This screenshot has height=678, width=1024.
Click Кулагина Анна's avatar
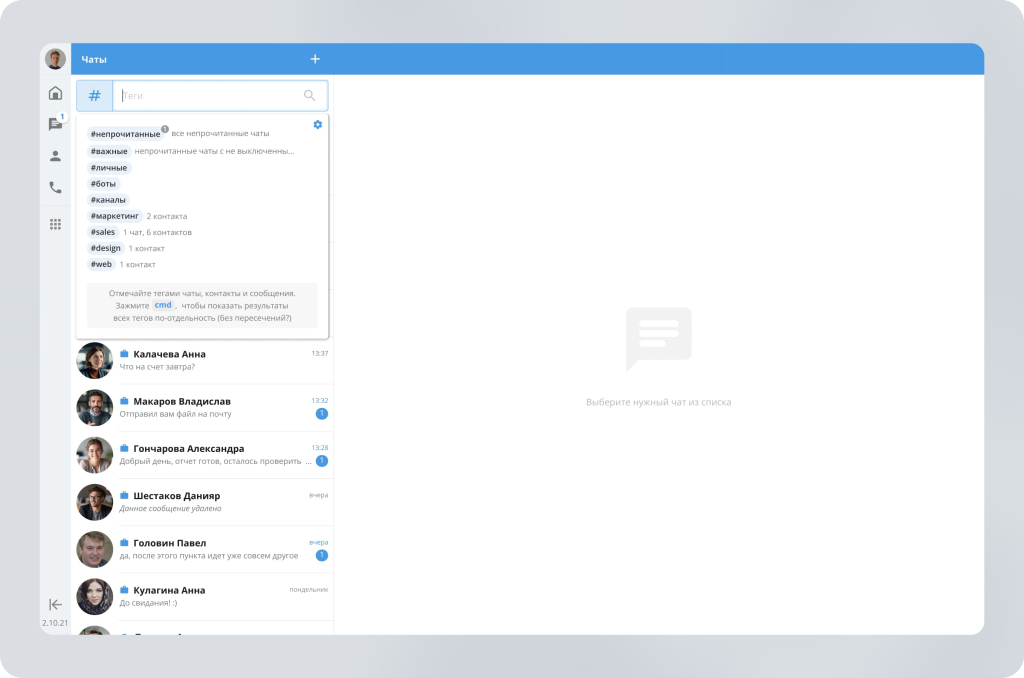pos(95,596)
